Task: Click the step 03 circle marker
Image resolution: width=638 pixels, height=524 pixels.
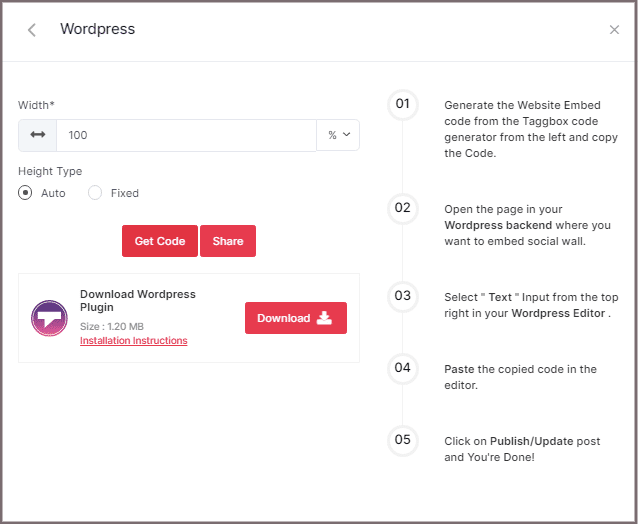Action: point(402,296)
